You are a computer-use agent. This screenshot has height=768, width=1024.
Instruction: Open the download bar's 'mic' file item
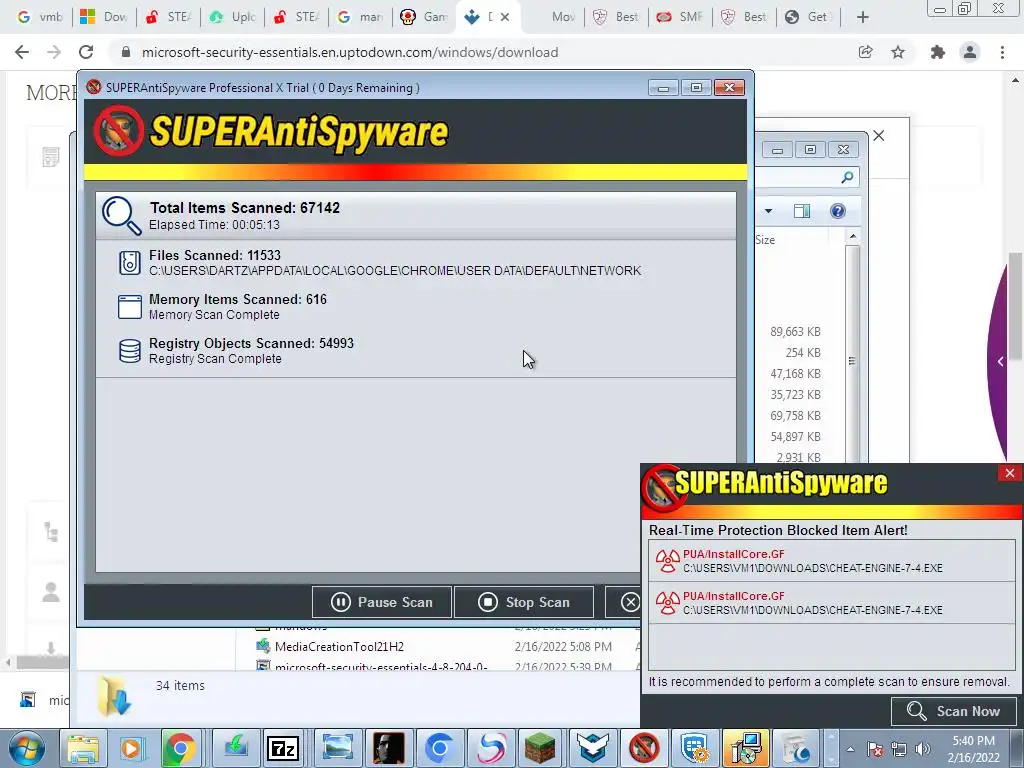(44, 700)
